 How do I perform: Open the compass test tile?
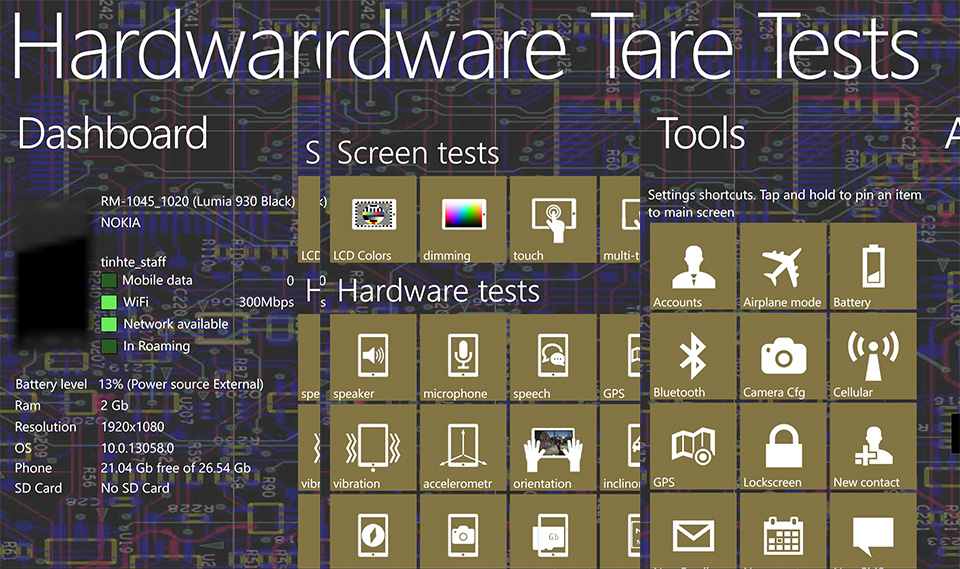tap(373, 532)
